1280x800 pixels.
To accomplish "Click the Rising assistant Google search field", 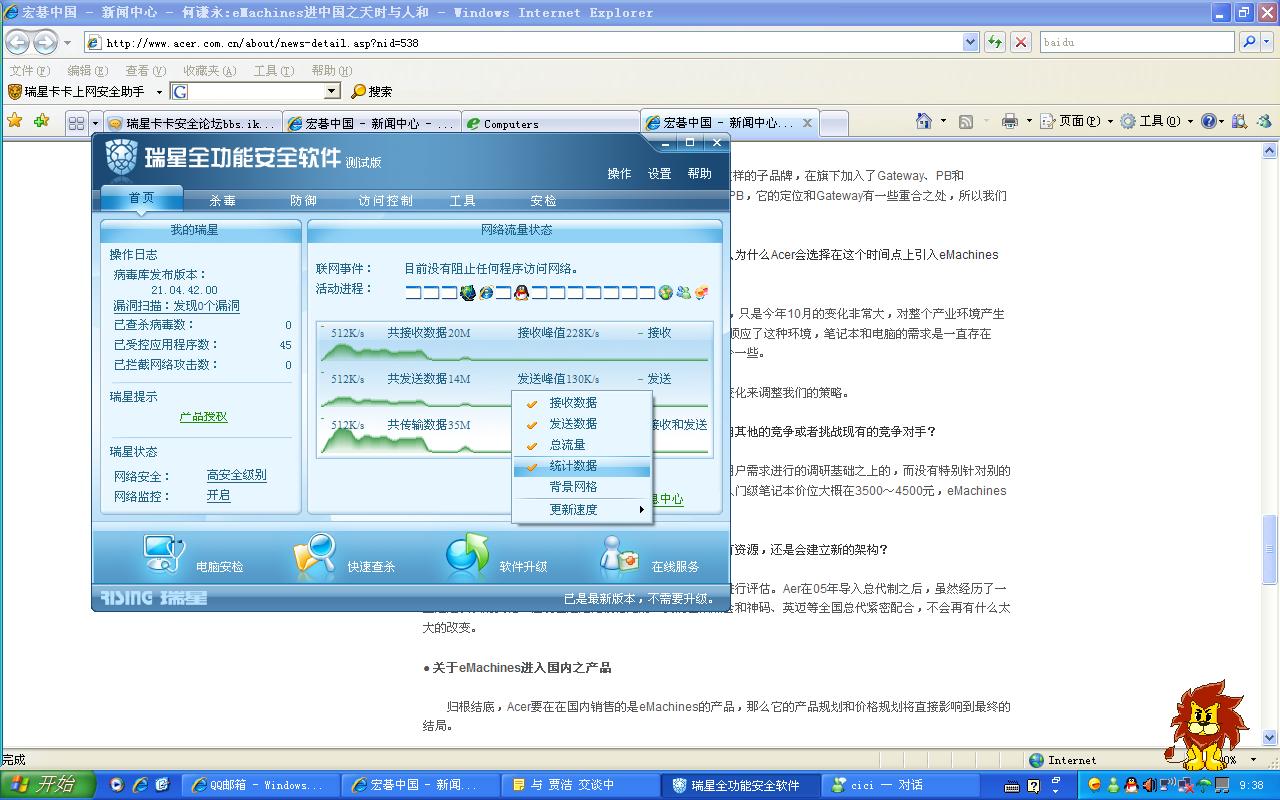I will click(256, 91).
